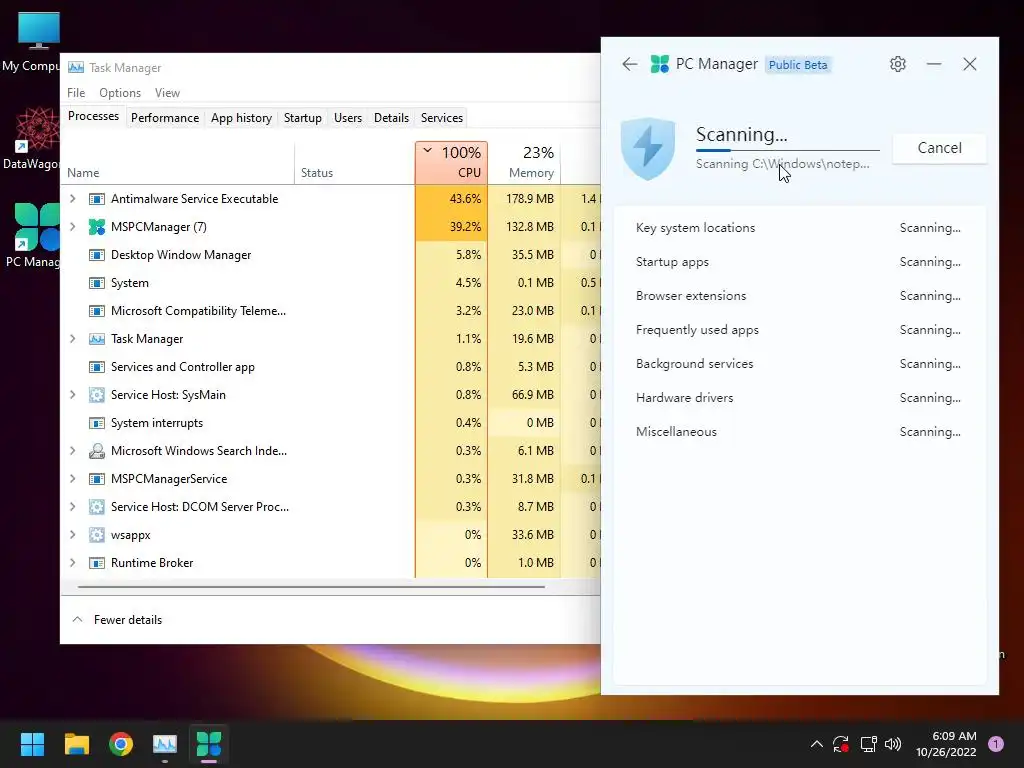Click the lightning shield scan icon
This screenshot has width=1024, height=768.
(648, 149)
